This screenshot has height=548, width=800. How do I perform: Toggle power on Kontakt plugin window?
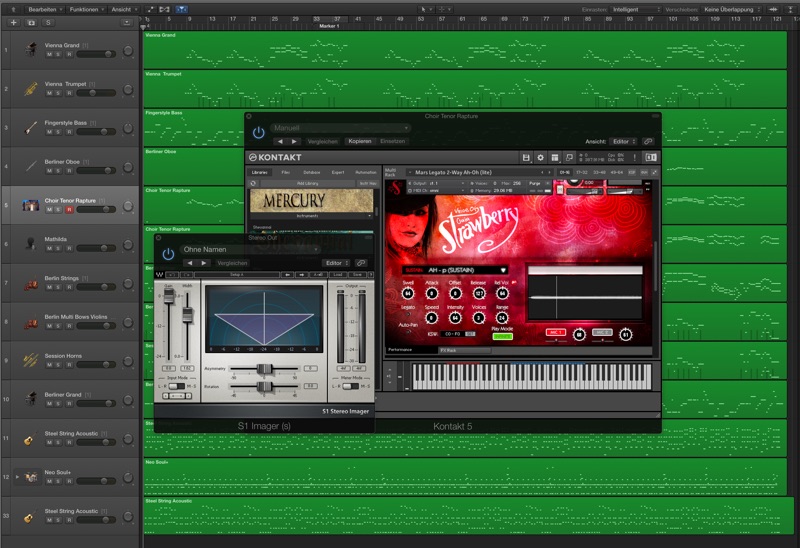(x=259, y=133)
